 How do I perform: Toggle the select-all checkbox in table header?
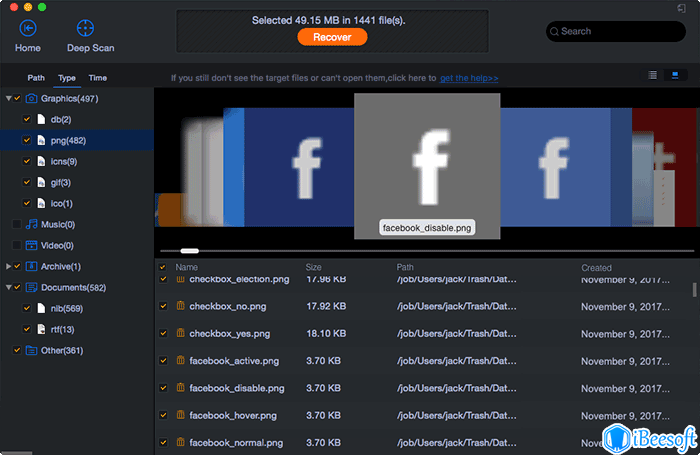click(x=162, y=267)
